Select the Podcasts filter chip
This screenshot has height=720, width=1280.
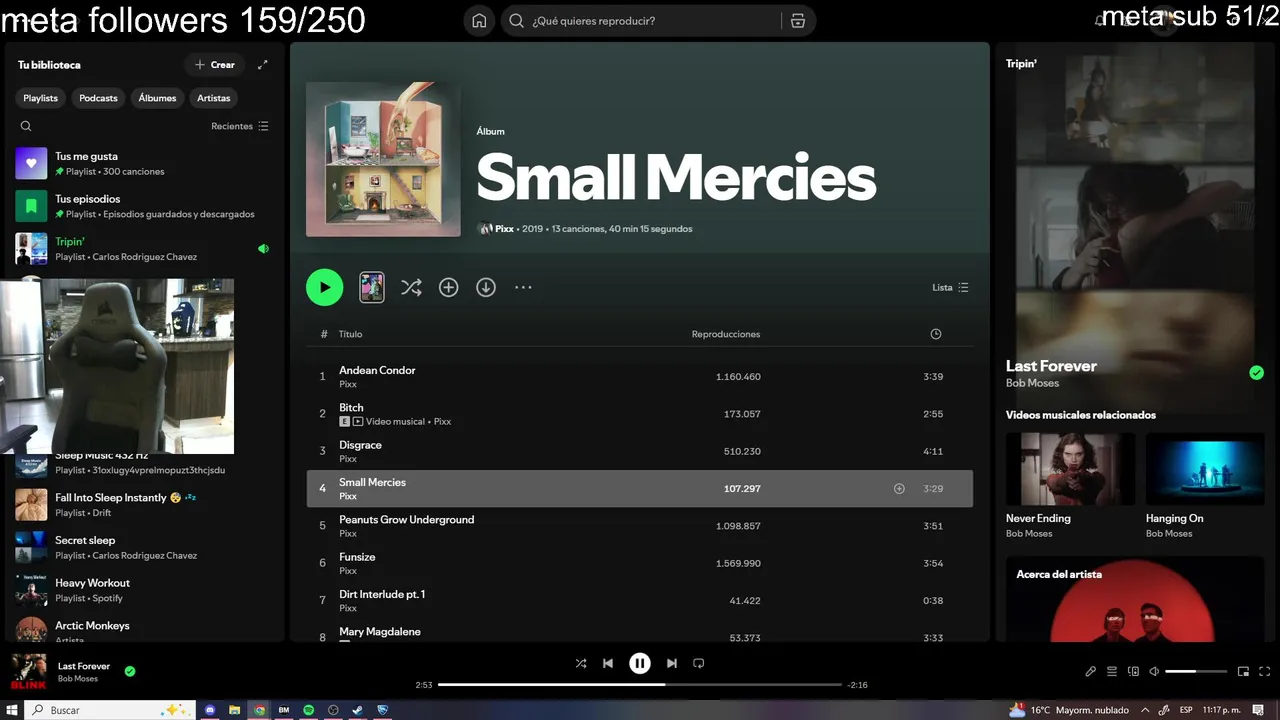(x=98, y=98)
